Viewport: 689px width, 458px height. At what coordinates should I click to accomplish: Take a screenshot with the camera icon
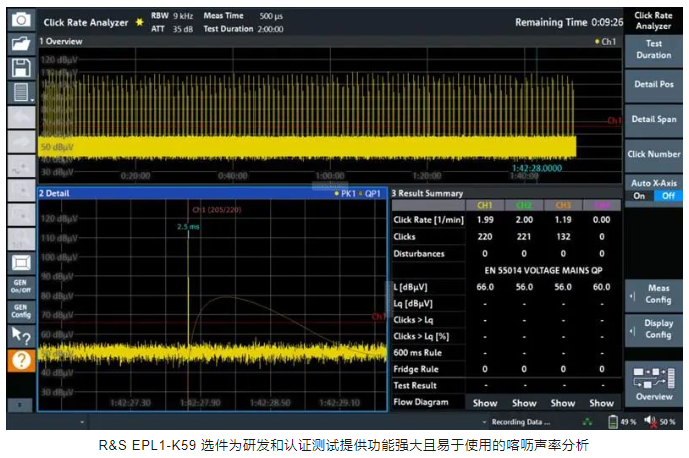pyautogui.click(x=21, y=20)
